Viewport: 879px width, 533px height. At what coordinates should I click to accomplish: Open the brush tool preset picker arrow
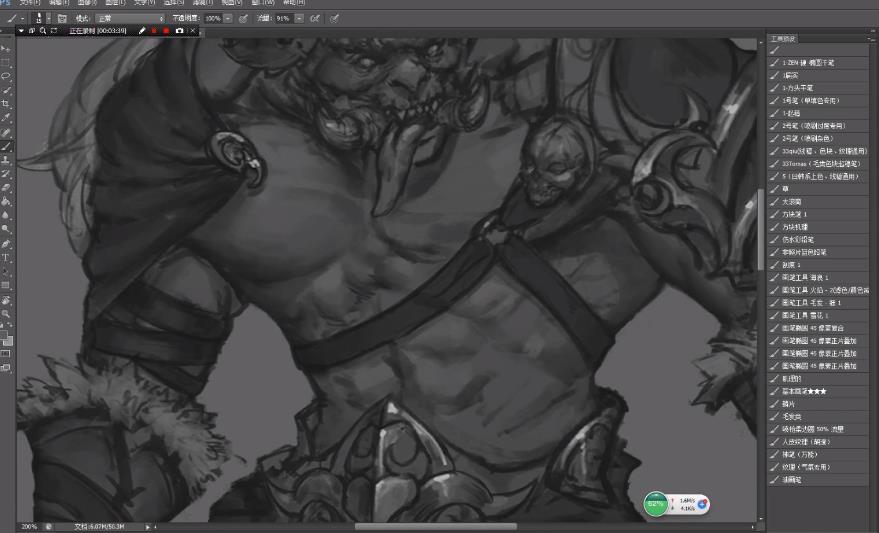pyautogui.click(x=22, y=18)
